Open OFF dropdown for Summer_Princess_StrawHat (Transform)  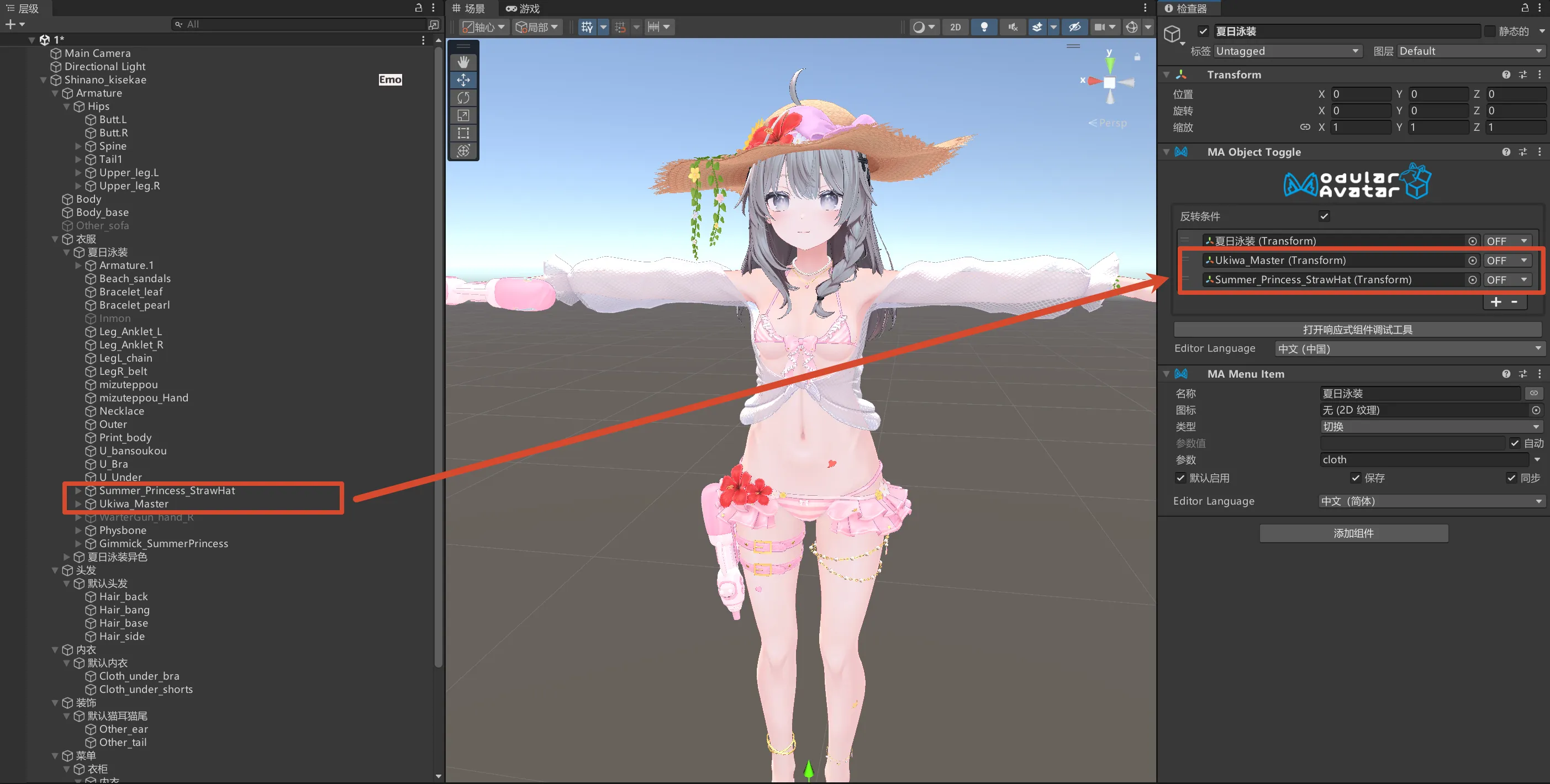click(1507, 279)
